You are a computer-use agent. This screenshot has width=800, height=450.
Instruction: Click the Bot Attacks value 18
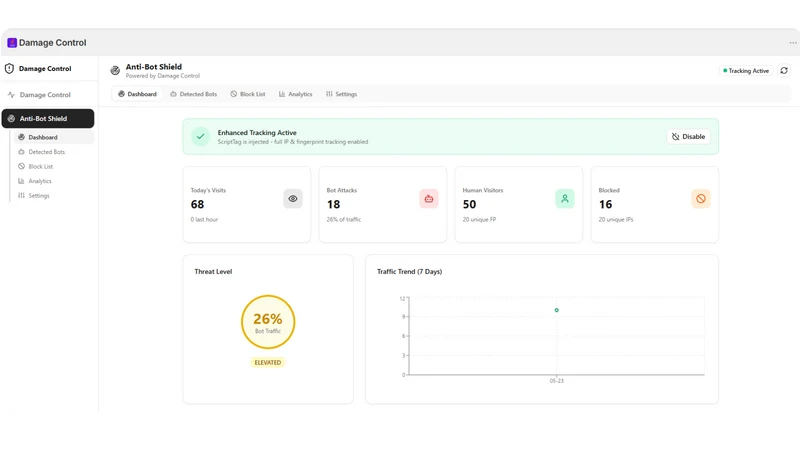[333, 205]
